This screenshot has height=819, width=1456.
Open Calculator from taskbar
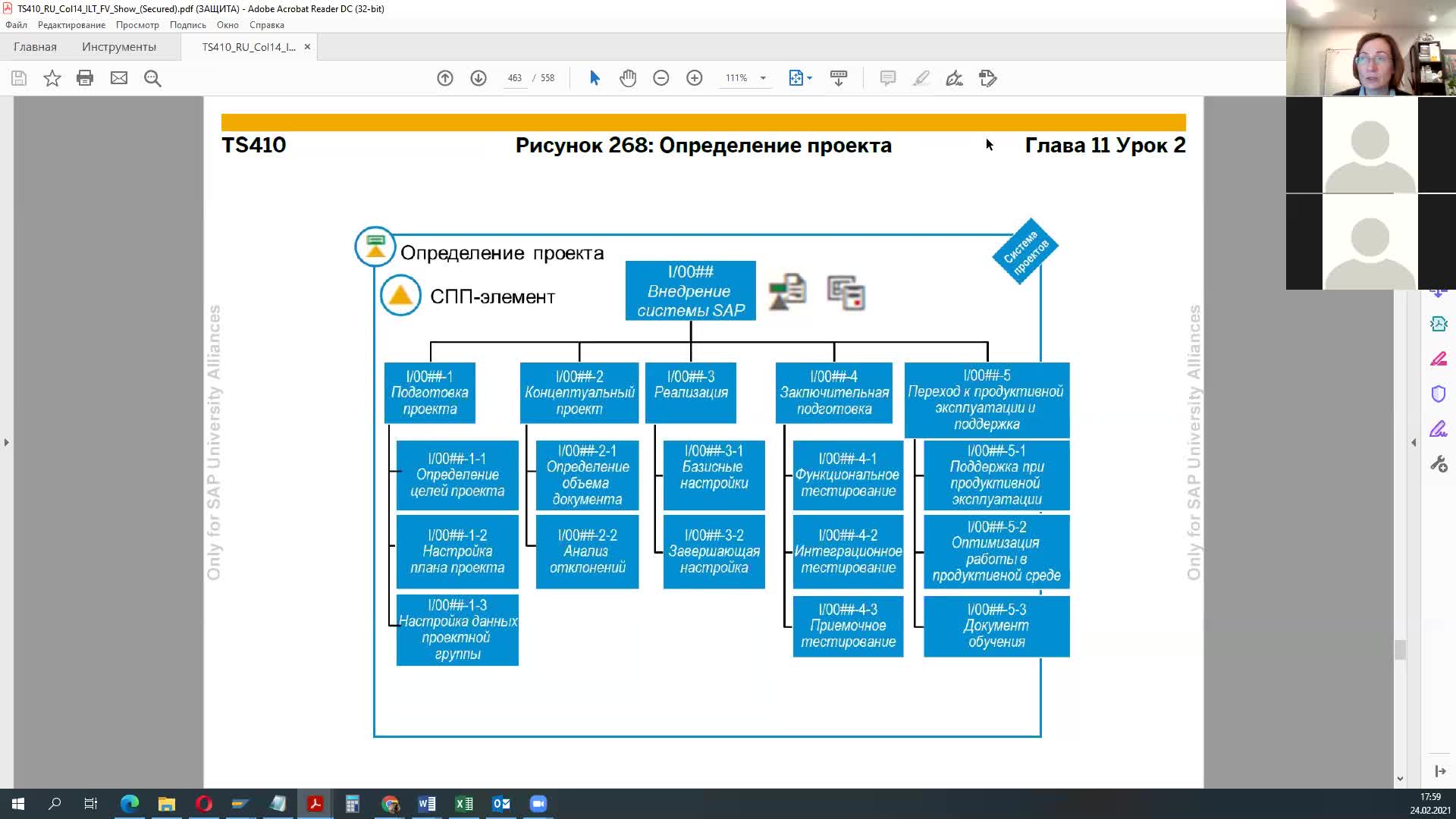coord(353,804)
